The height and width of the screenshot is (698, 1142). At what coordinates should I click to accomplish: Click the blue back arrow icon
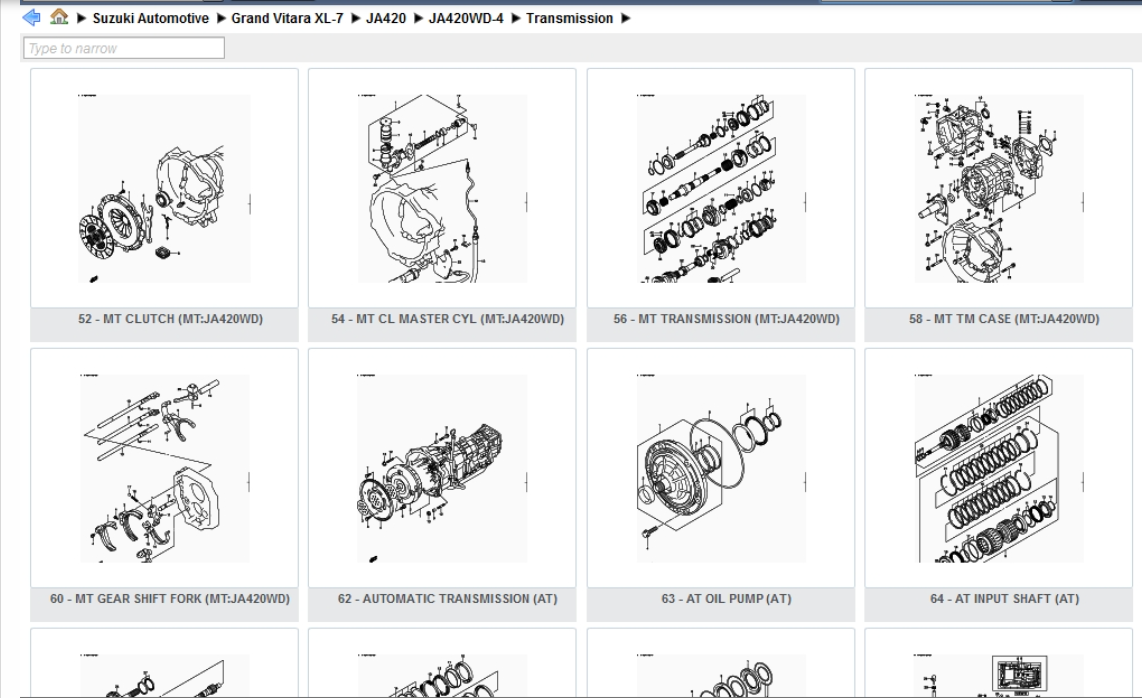tap(31, 17)
